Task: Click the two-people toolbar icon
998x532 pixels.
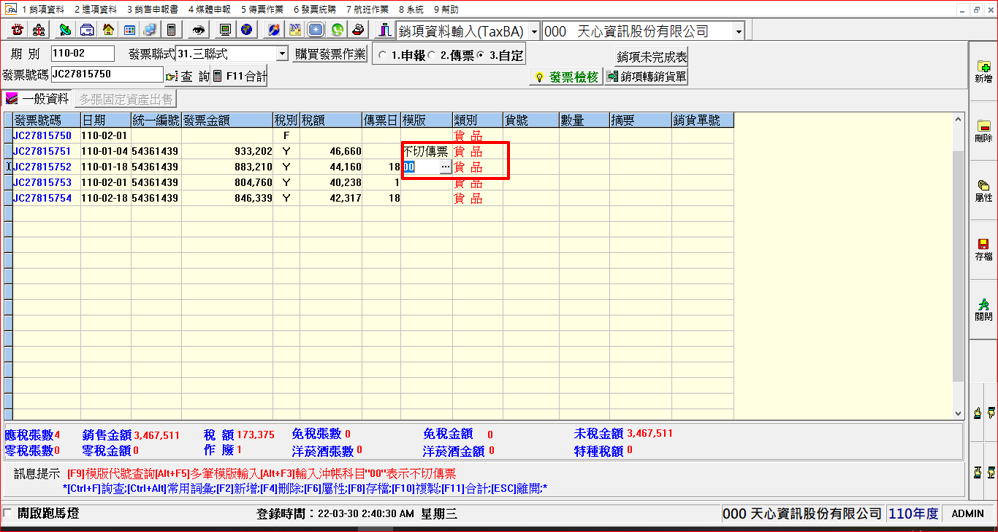Action: point(38,30)
